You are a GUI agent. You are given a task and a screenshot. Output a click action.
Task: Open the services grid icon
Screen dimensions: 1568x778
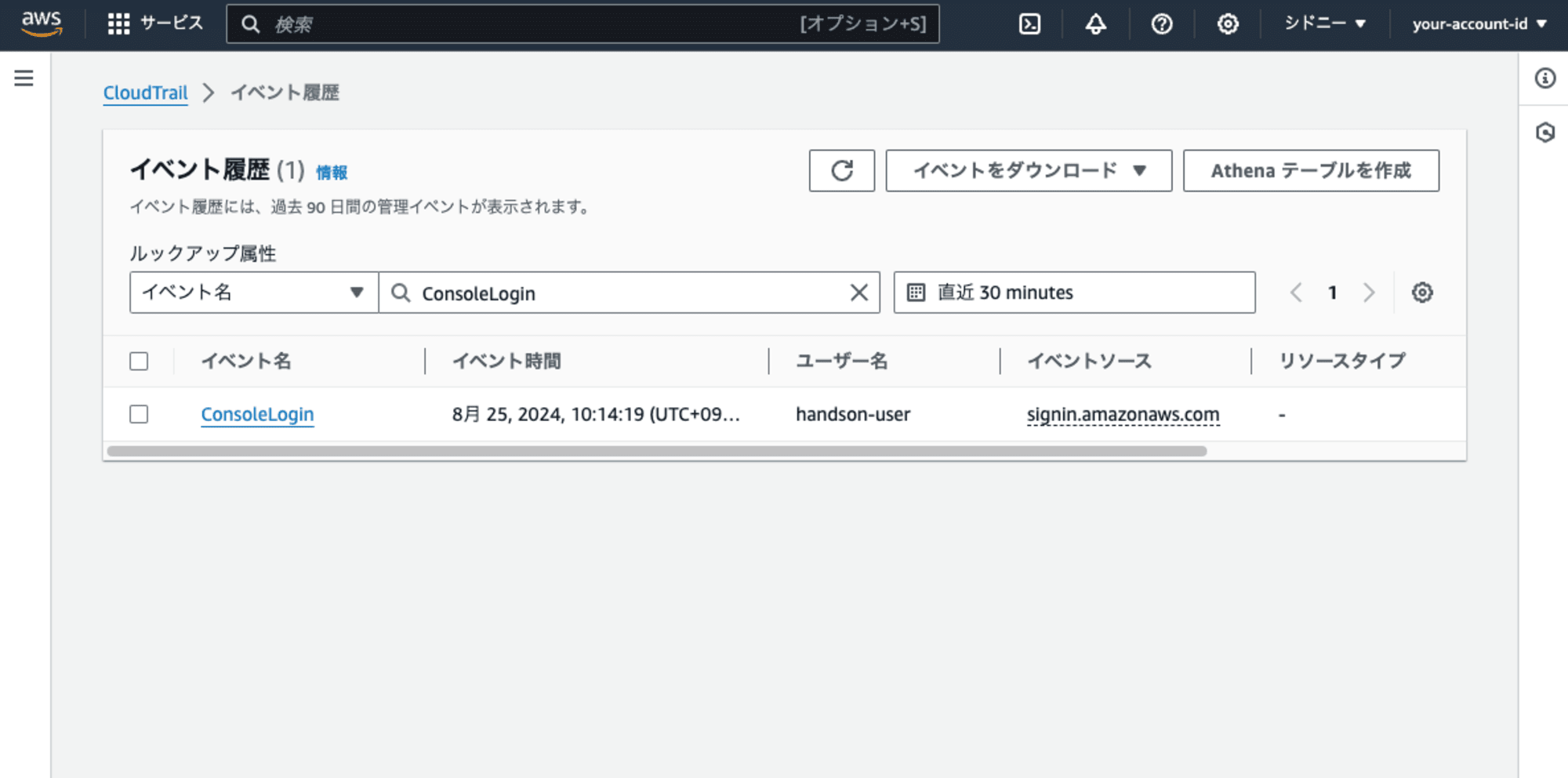pyautogui.click(x=118, y=24)
